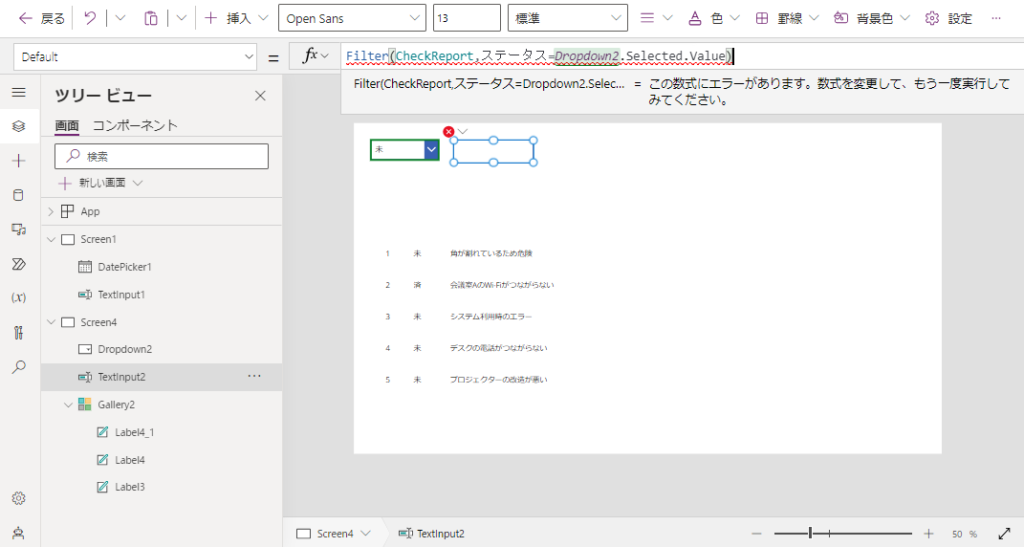The height and width of the screenshot is (547, 1024).
Task: Open the data cylinder icon in sidebar
Action: point(19,195)
